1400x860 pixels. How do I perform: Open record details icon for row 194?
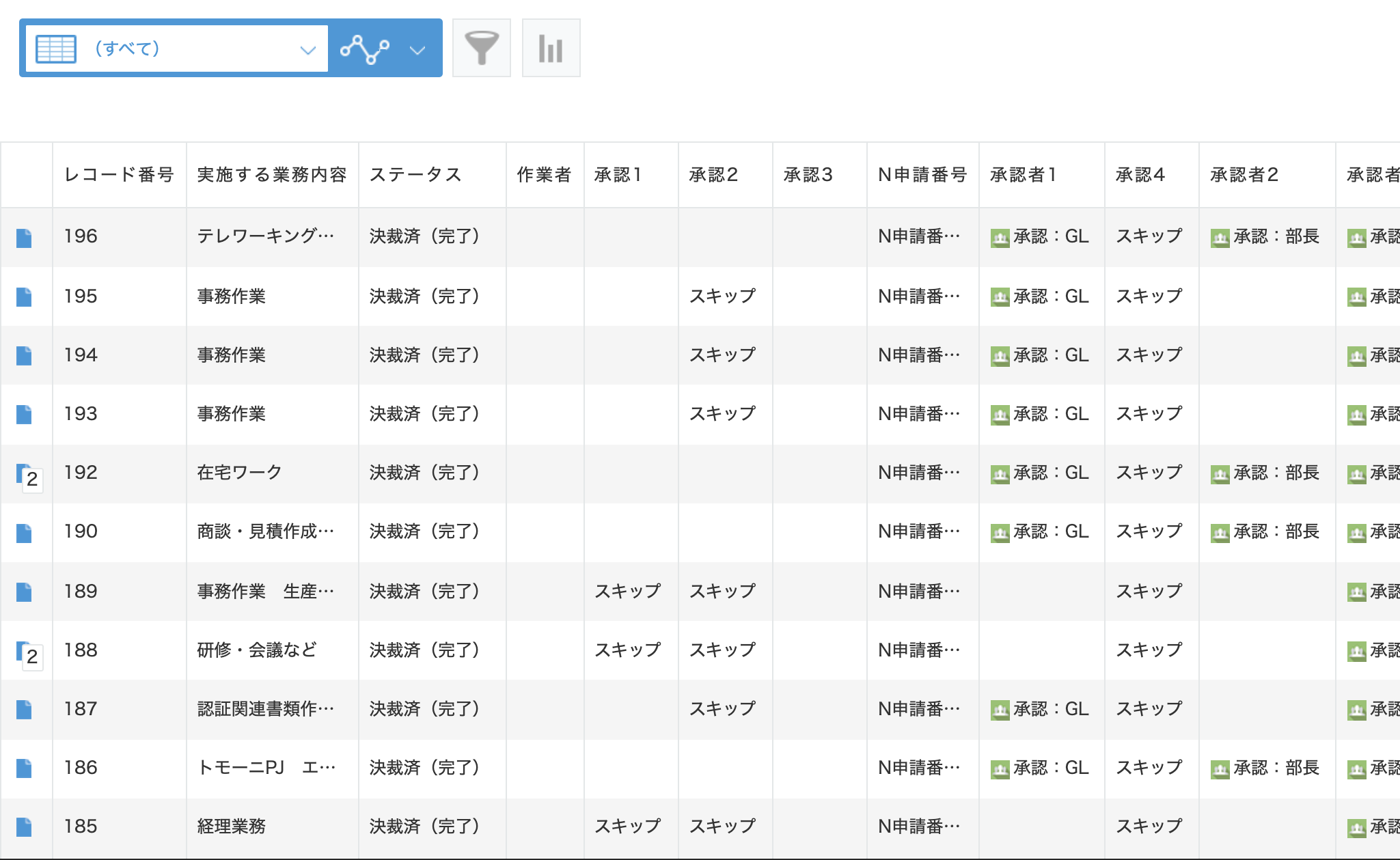tap(24, 356)
